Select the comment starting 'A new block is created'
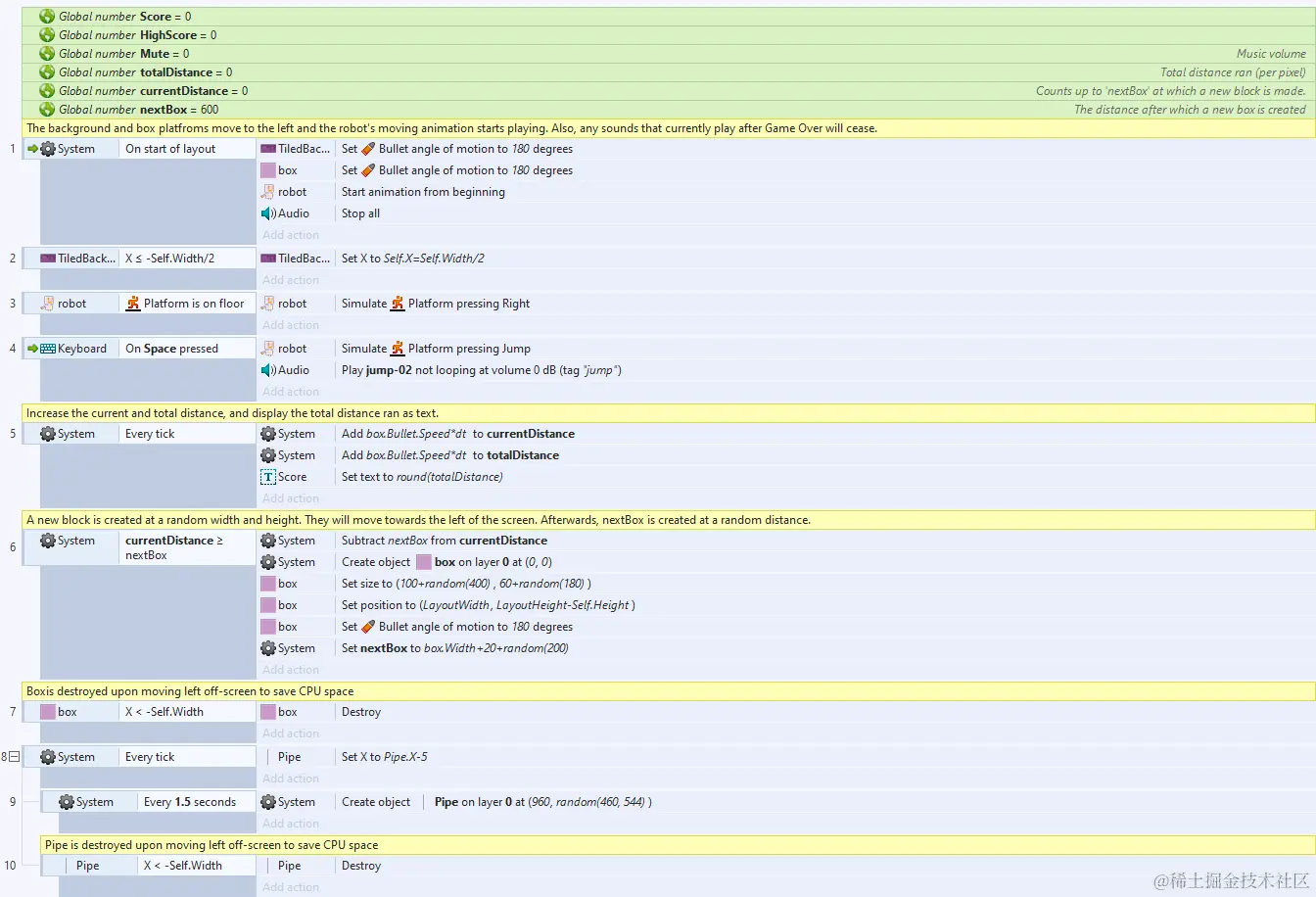Viewport: 1316px width, 897px height. tap(418, 520)
